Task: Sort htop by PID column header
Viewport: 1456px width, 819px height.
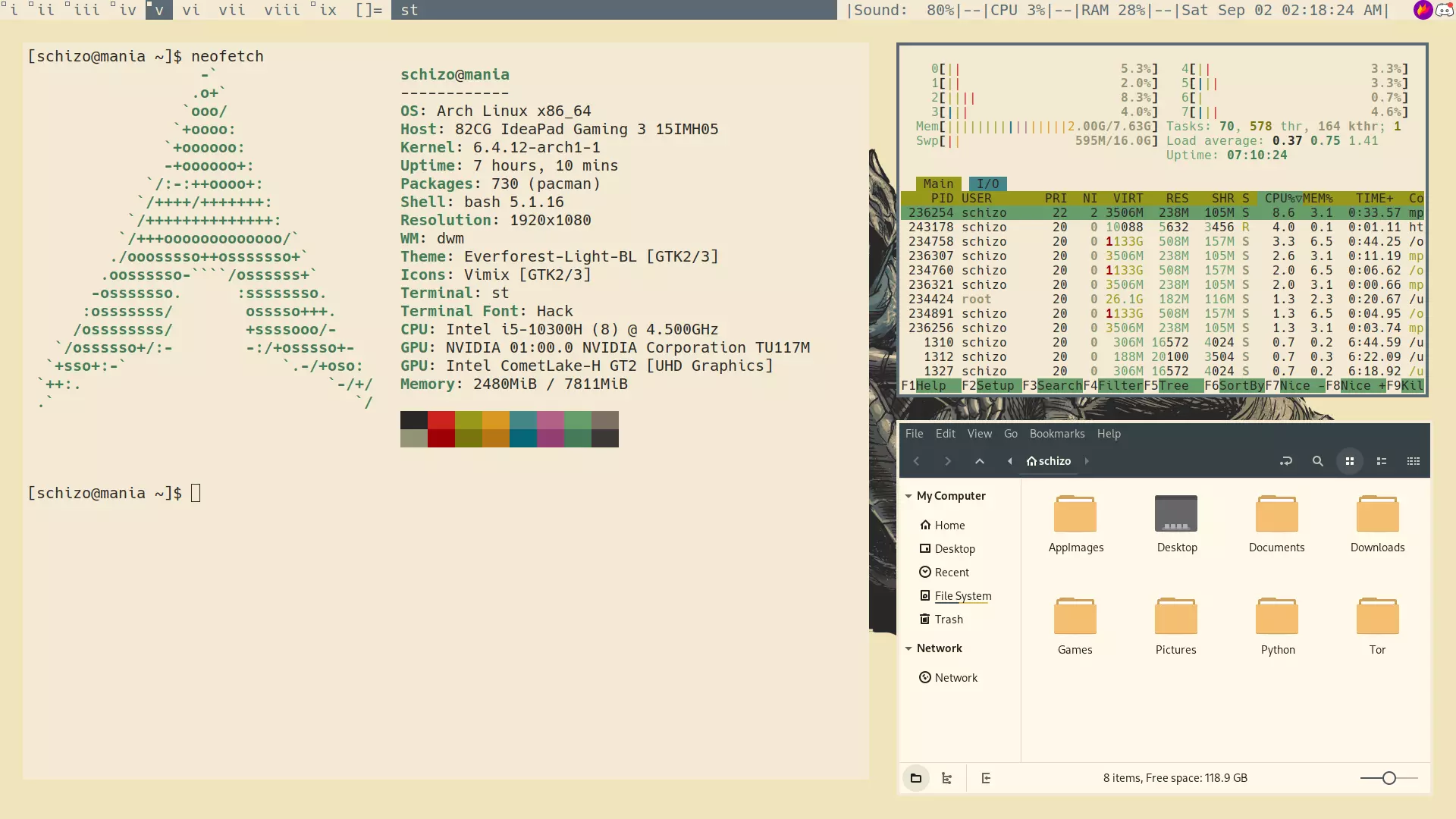Action: [943, 198]
